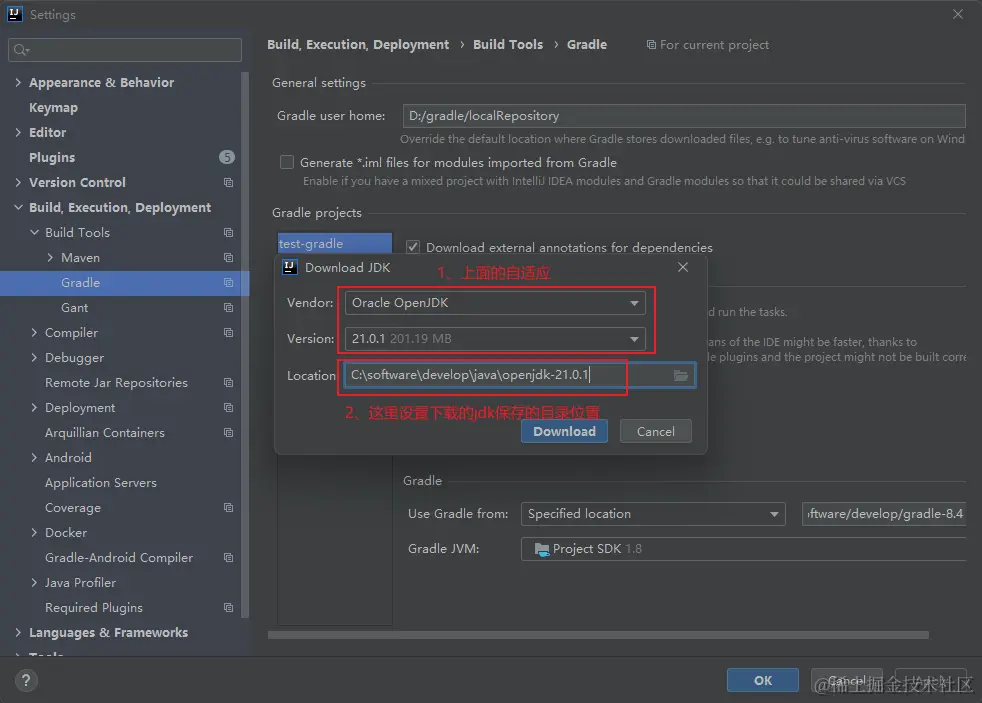Close the Download JDK dialog
The image size is (982, 703).
click(683, 267)
